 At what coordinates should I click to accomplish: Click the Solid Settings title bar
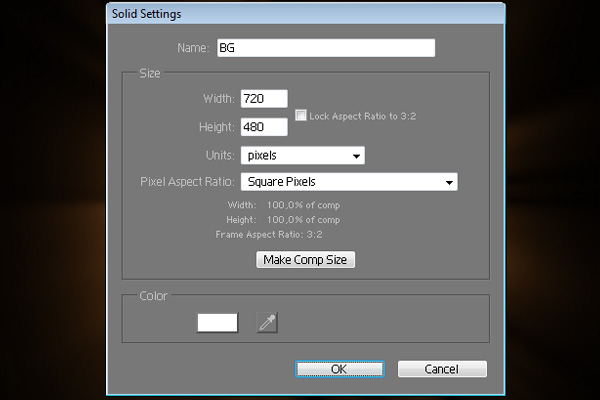pos(306,14)
